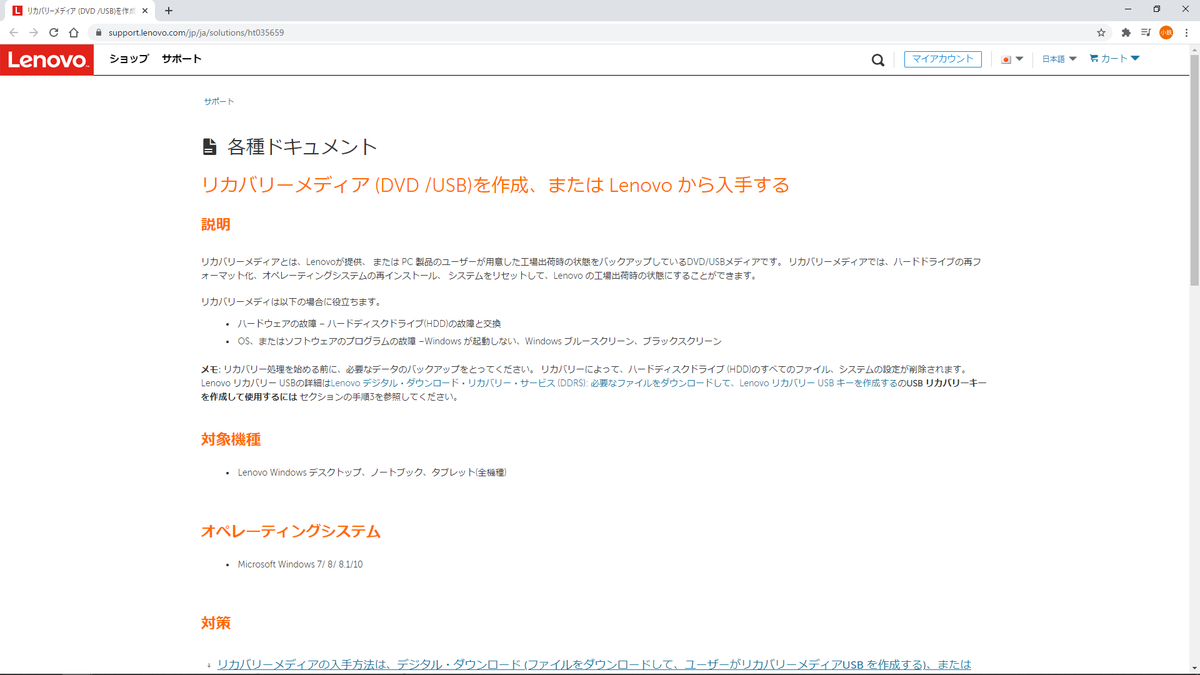Go back with the browser back arrow

13,32
